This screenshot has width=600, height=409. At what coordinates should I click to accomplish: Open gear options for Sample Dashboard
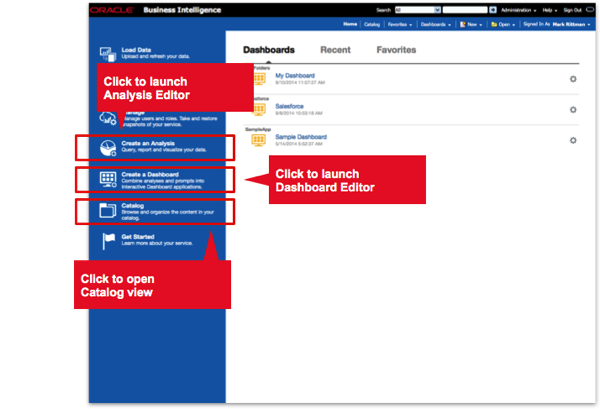[573, 140]
